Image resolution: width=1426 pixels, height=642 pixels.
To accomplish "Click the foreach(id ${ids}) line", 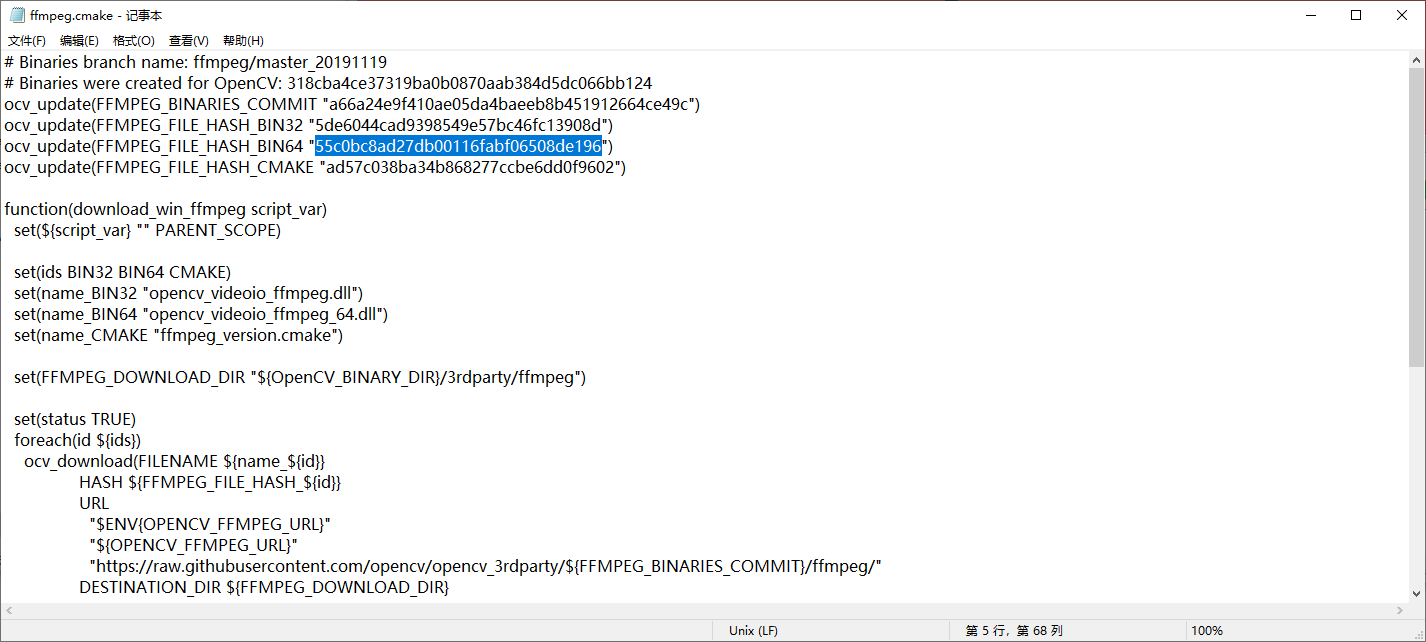I will [78, 439].
